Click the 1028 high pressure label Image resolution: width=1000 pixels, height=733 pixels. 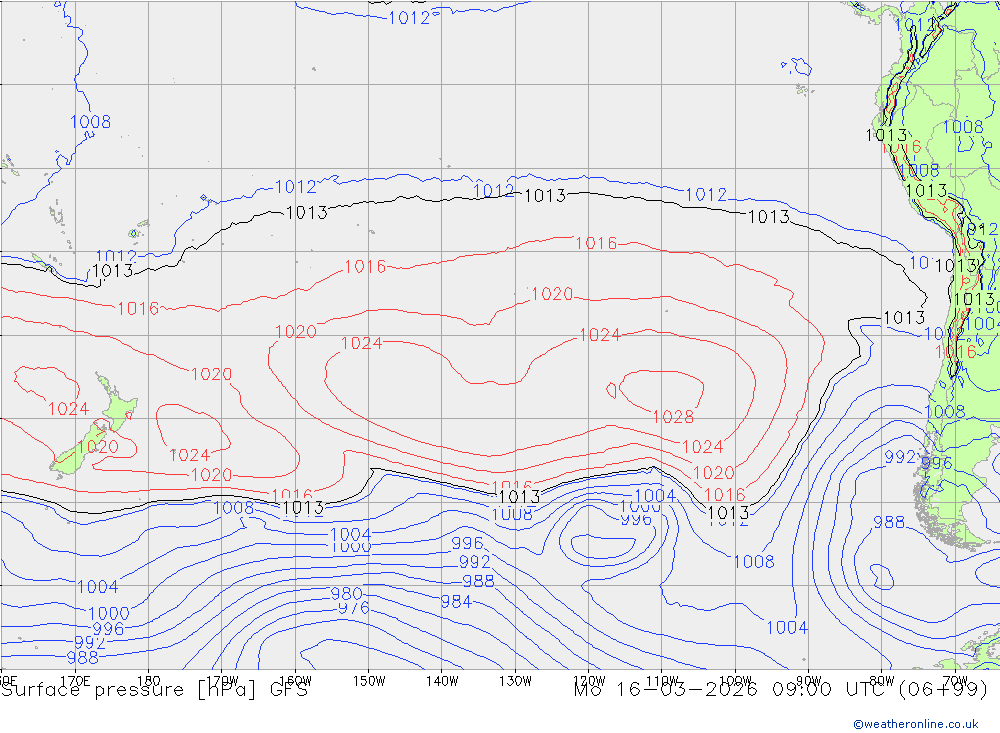(673, 417)
